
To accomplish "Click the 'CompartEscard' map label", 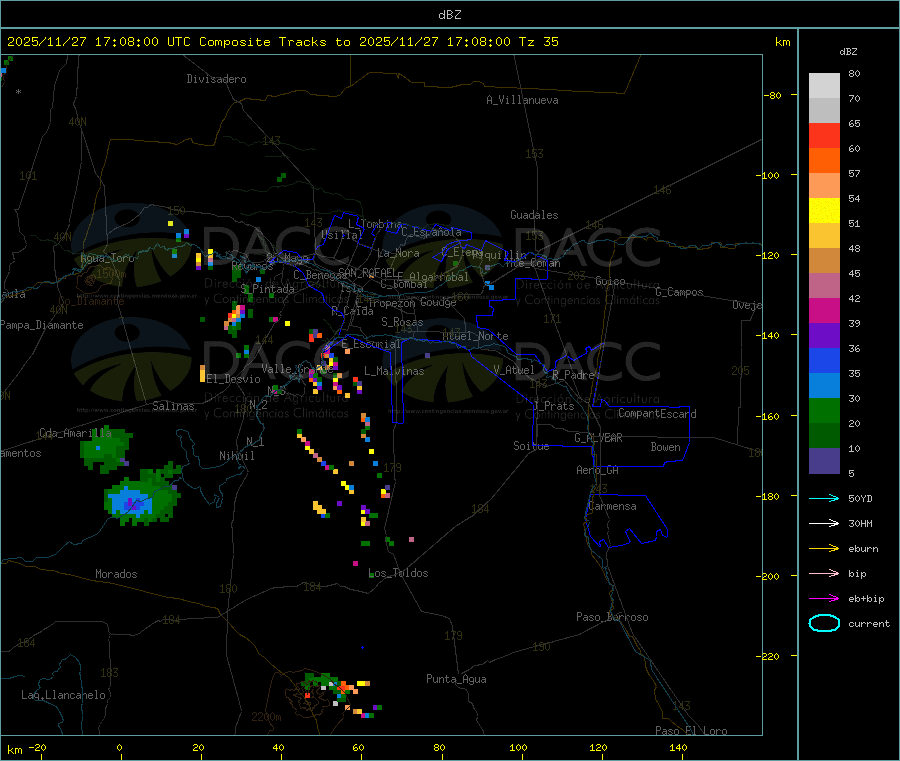I will 657,414.
